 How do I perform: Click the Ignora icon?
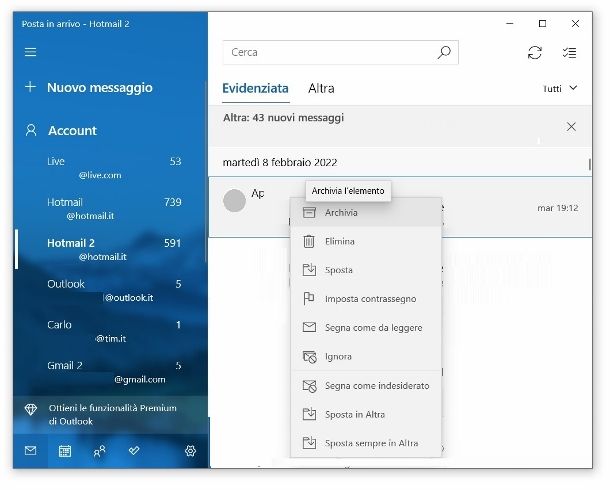[310, 357]
